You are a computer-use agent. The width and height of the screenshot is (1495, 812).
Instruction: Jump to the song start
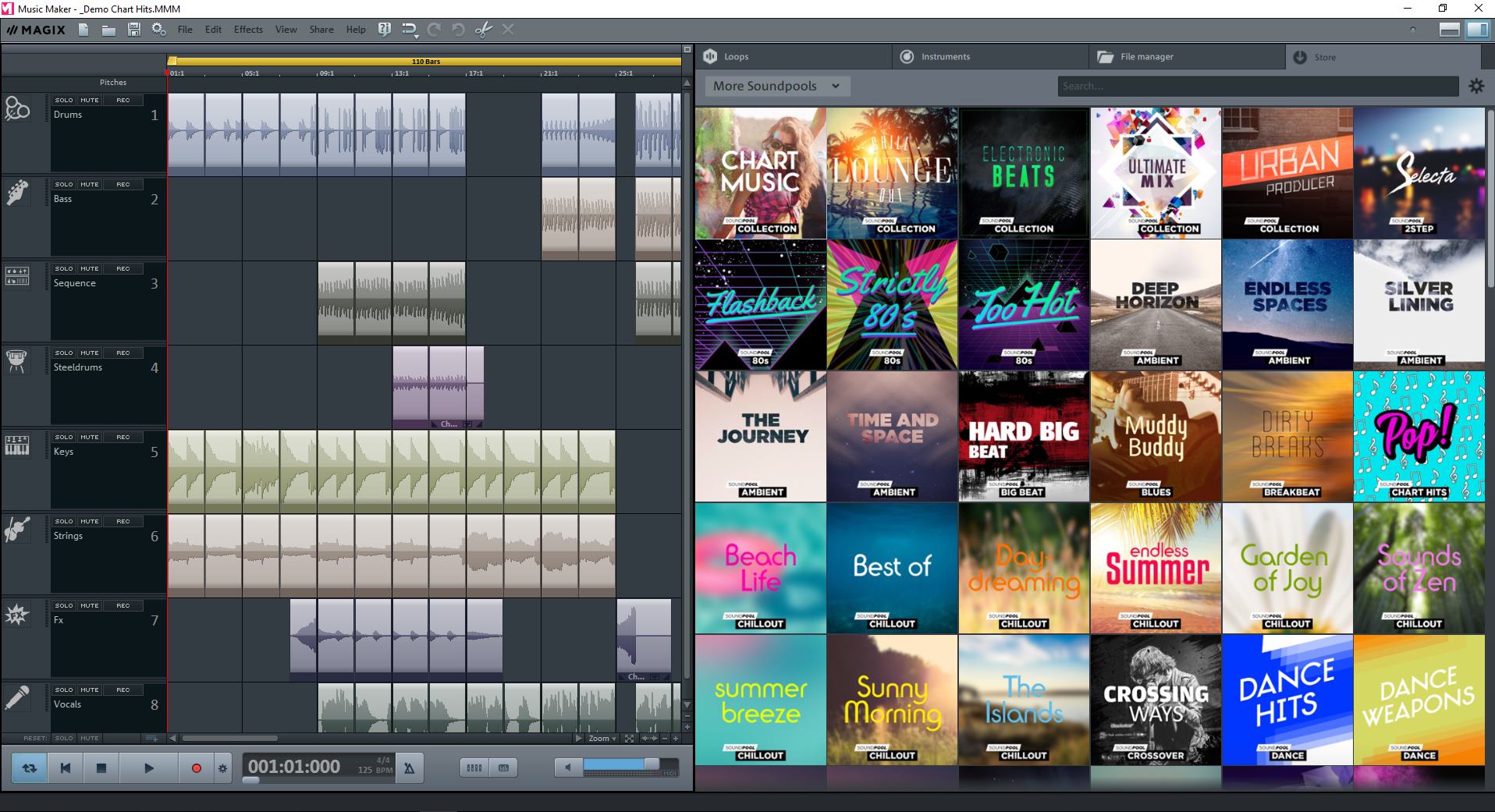(x=65, y=768)
